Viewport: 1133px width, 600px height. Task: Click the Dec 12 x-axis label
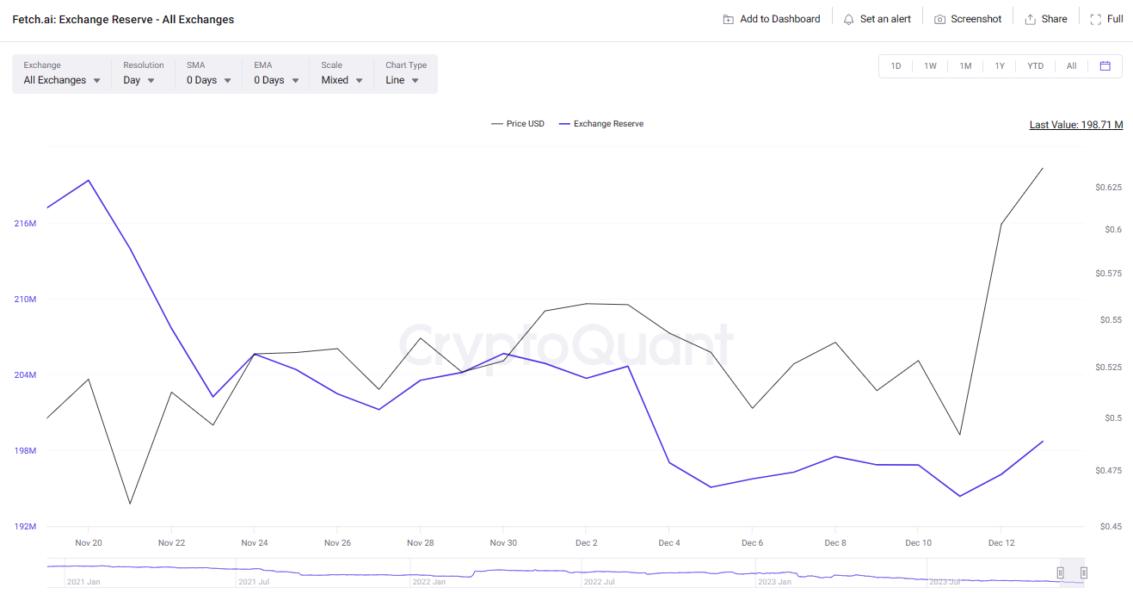(1001, 543)
